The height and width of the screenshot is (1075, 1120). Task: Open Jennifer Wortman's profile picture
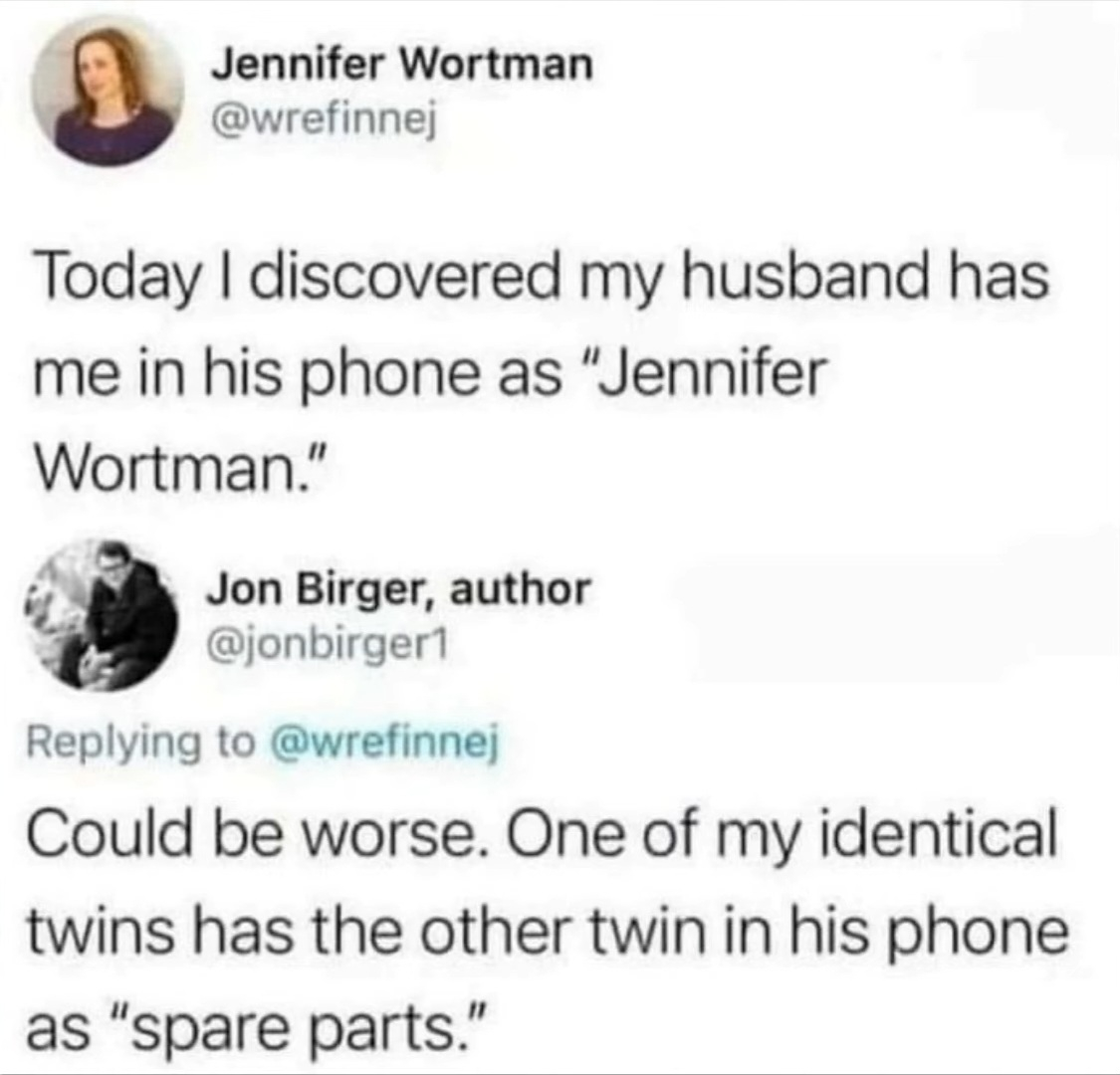[x=108, y=92]
